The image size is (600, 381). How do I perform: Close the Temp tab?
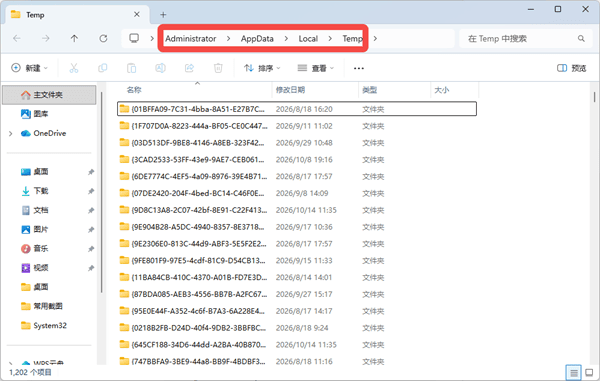137,15
